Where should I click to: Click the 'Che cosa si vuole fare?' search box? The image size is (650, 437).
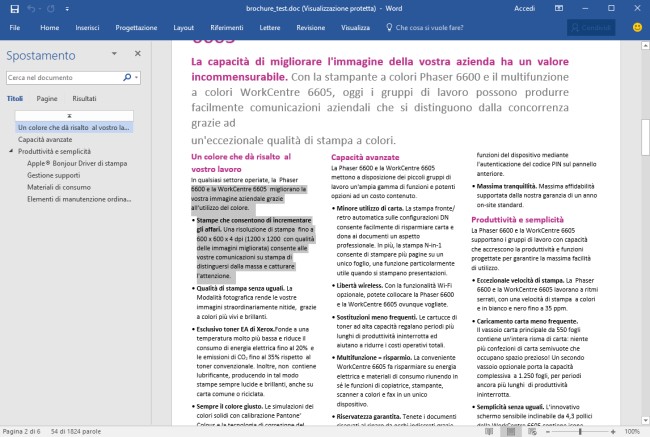429,28
